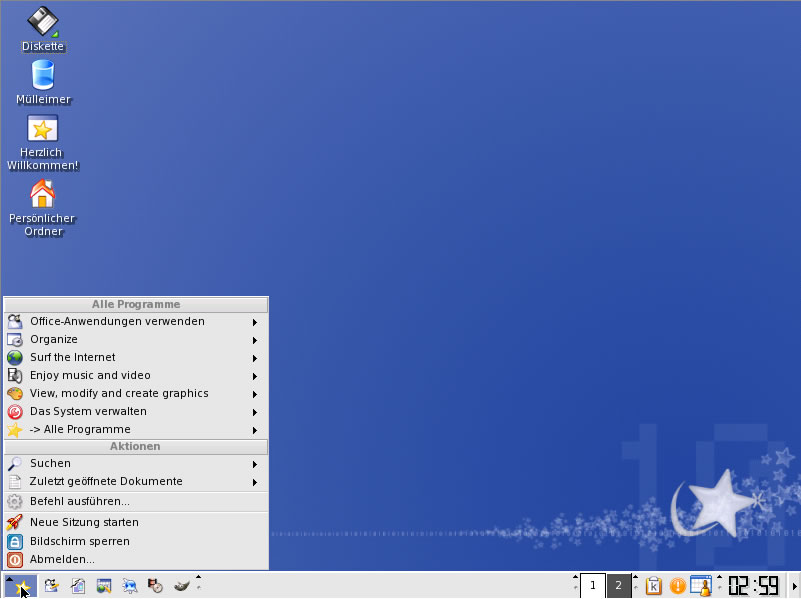Click Befehl ausführen... in the menu
The image size is (801, 599).
tap(80, 502)
